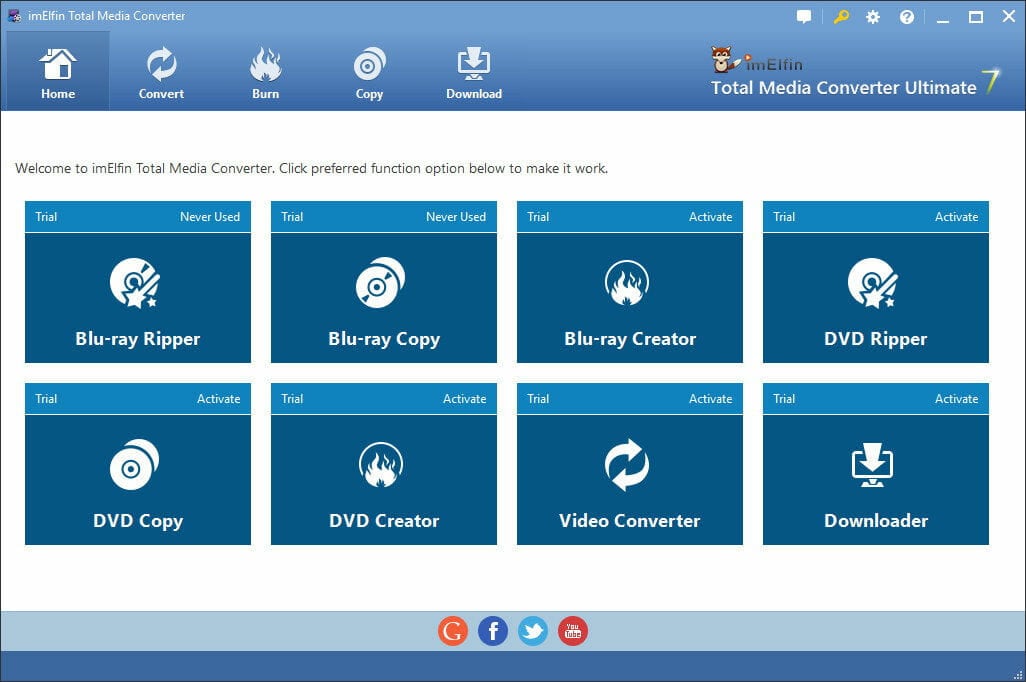
Task: Maximize the imElfin window
Action: coord(976,17)
